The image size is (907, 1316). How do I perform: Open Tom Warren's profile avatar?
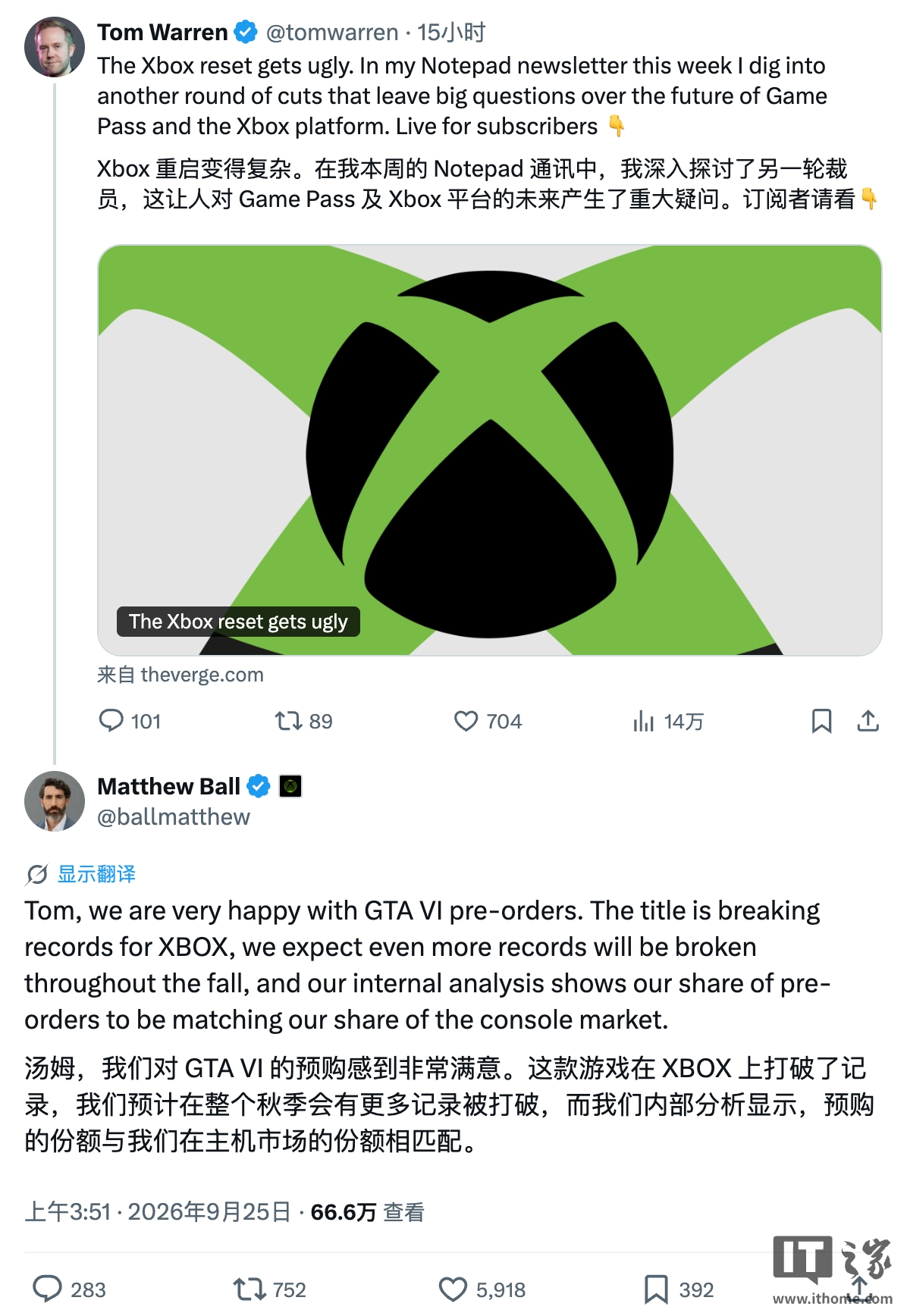55,47
